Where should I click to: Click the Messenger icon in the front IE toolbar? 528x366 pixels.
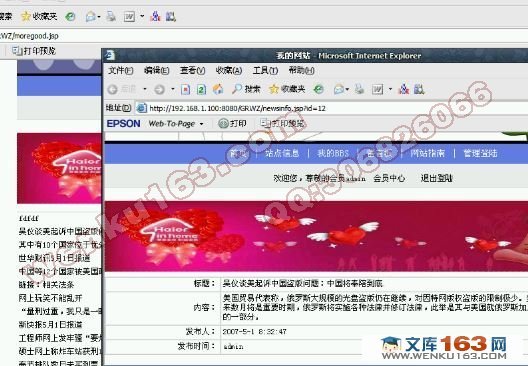coord(404,89)
